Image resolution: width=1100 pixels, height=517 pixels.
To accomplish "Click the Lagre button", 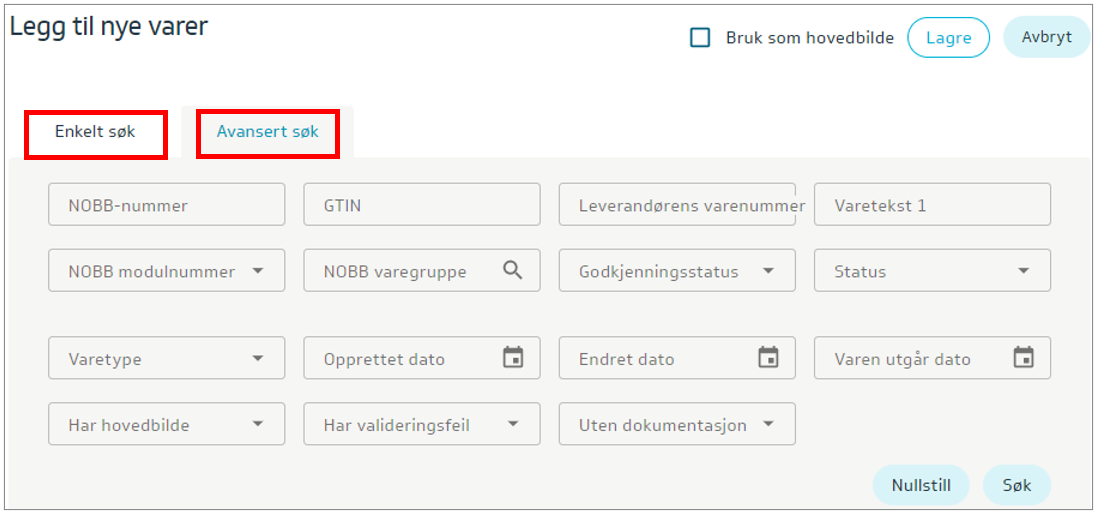I will (x=948, y=38).
